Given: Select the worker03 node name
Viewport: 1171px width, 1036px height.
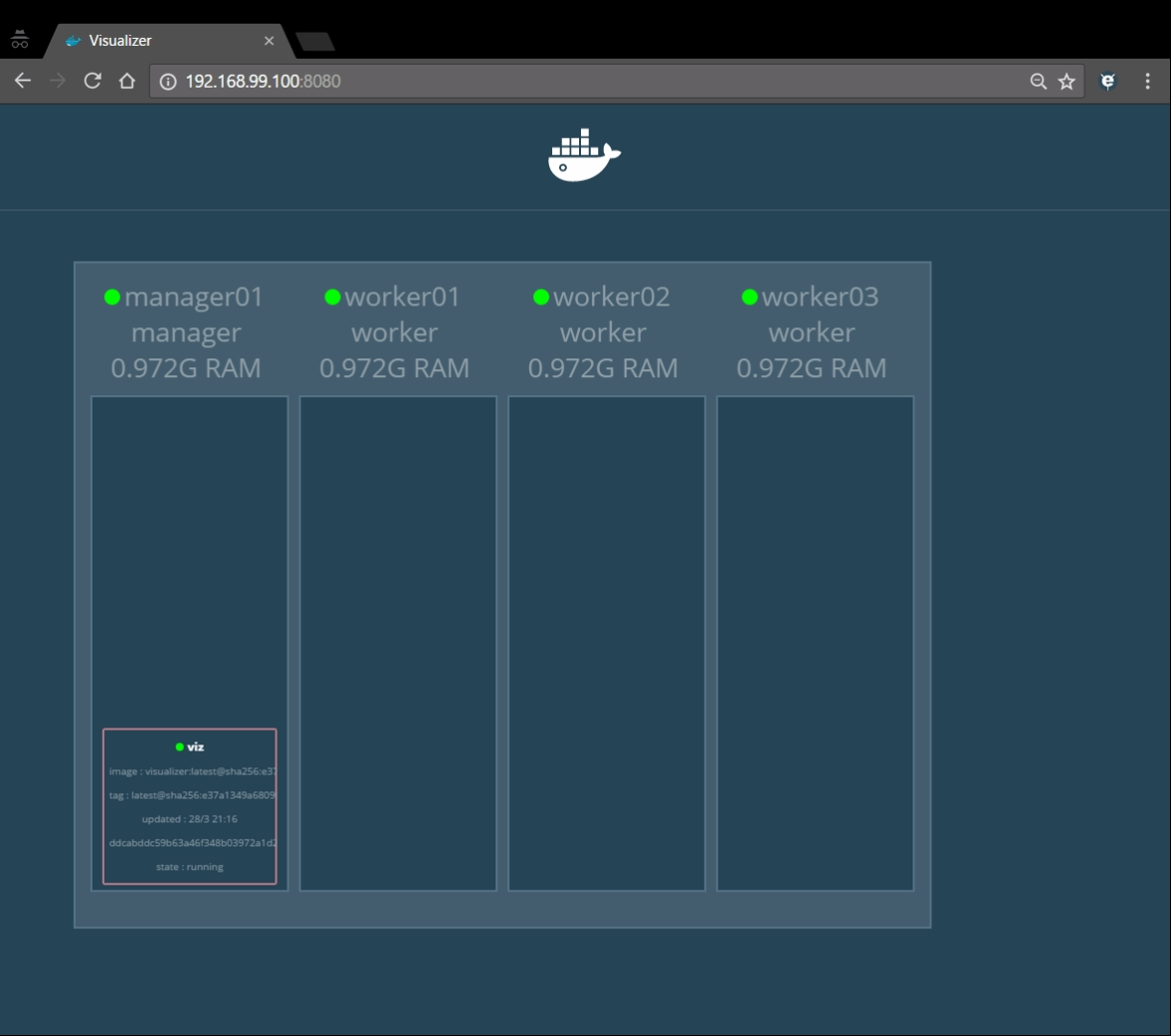Looking at the screenshot, I should [x=820, y=298].
